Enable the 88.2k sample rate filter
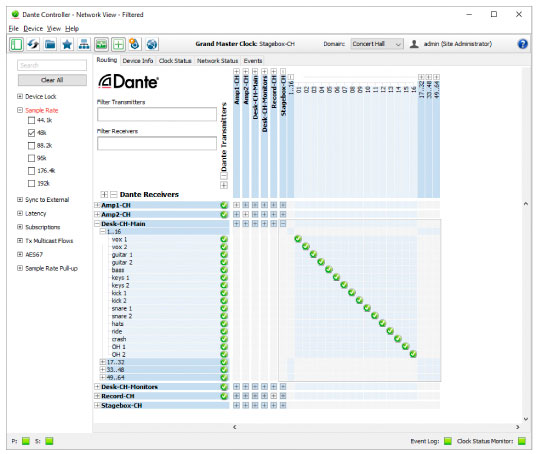 [31, 145]
